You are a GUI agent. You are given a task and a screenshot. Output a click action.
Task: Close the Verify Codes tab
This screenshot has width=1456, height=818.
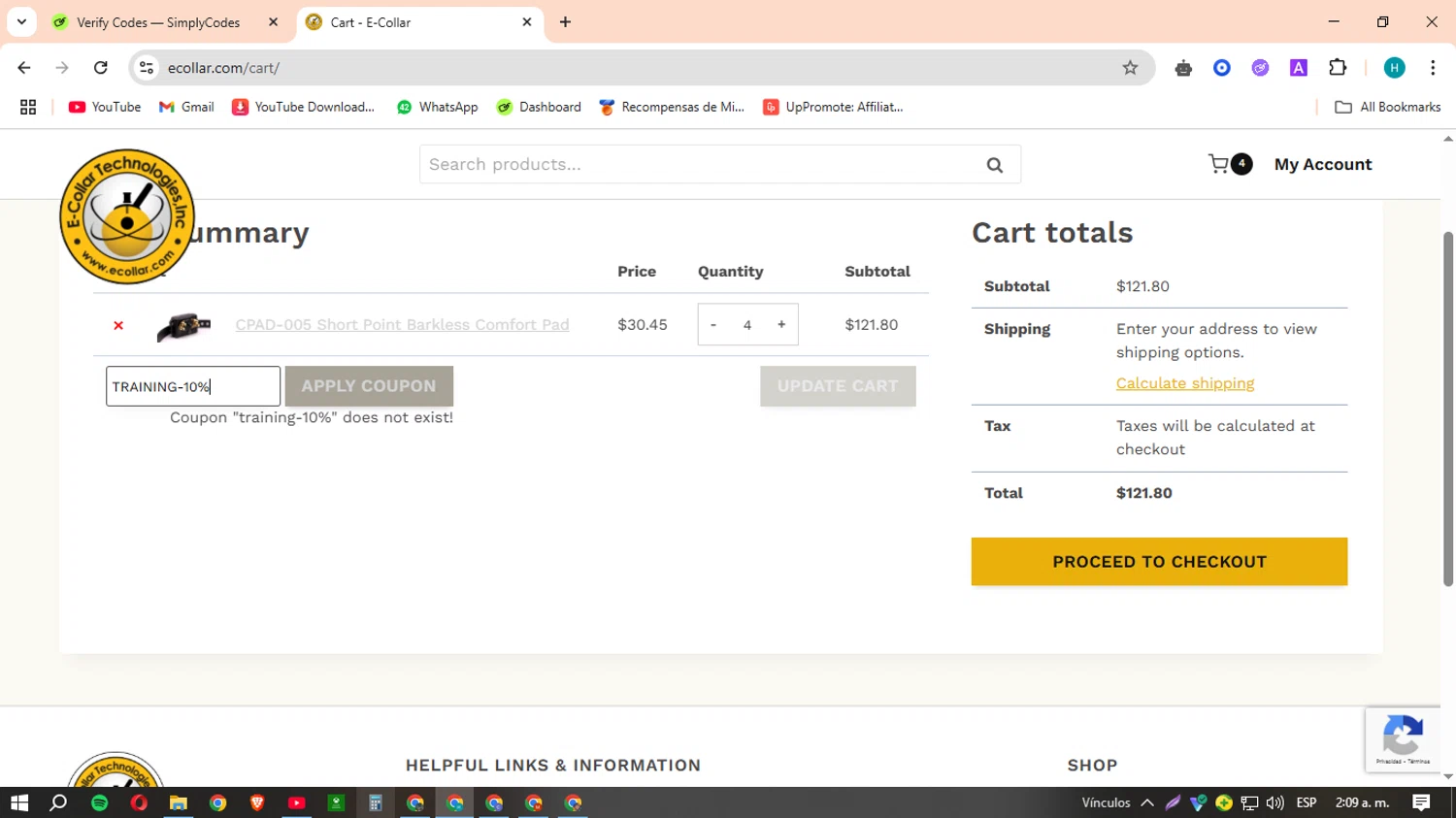coord(273,21)
